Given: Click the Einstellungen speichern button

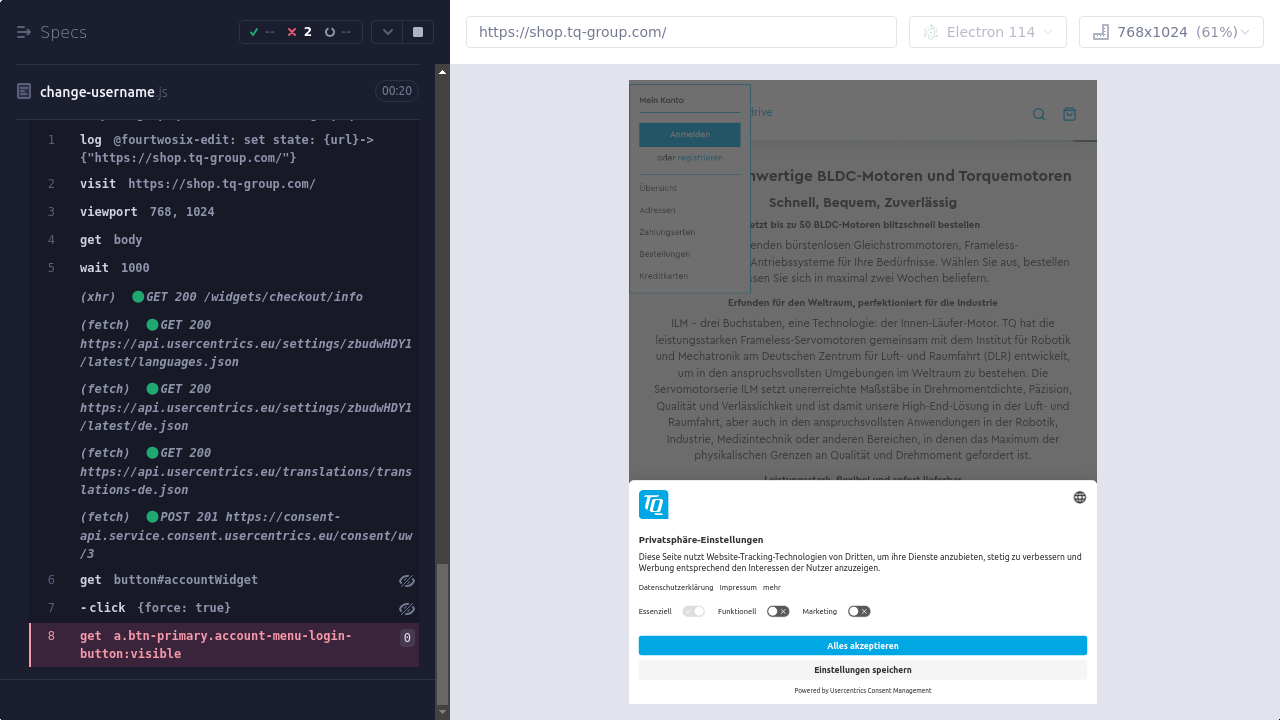Looking at the screenshot, I should tap(862, 670).
